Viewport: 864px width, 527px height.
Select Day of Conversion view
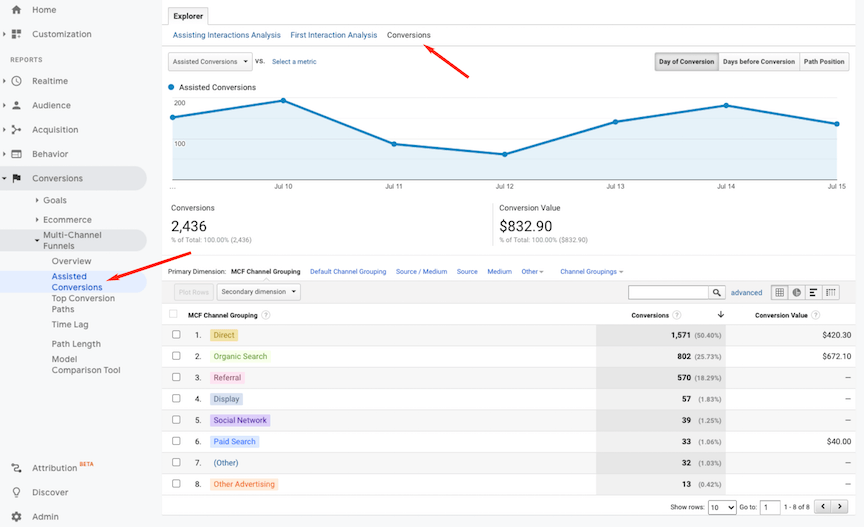(x=687, y=62)
